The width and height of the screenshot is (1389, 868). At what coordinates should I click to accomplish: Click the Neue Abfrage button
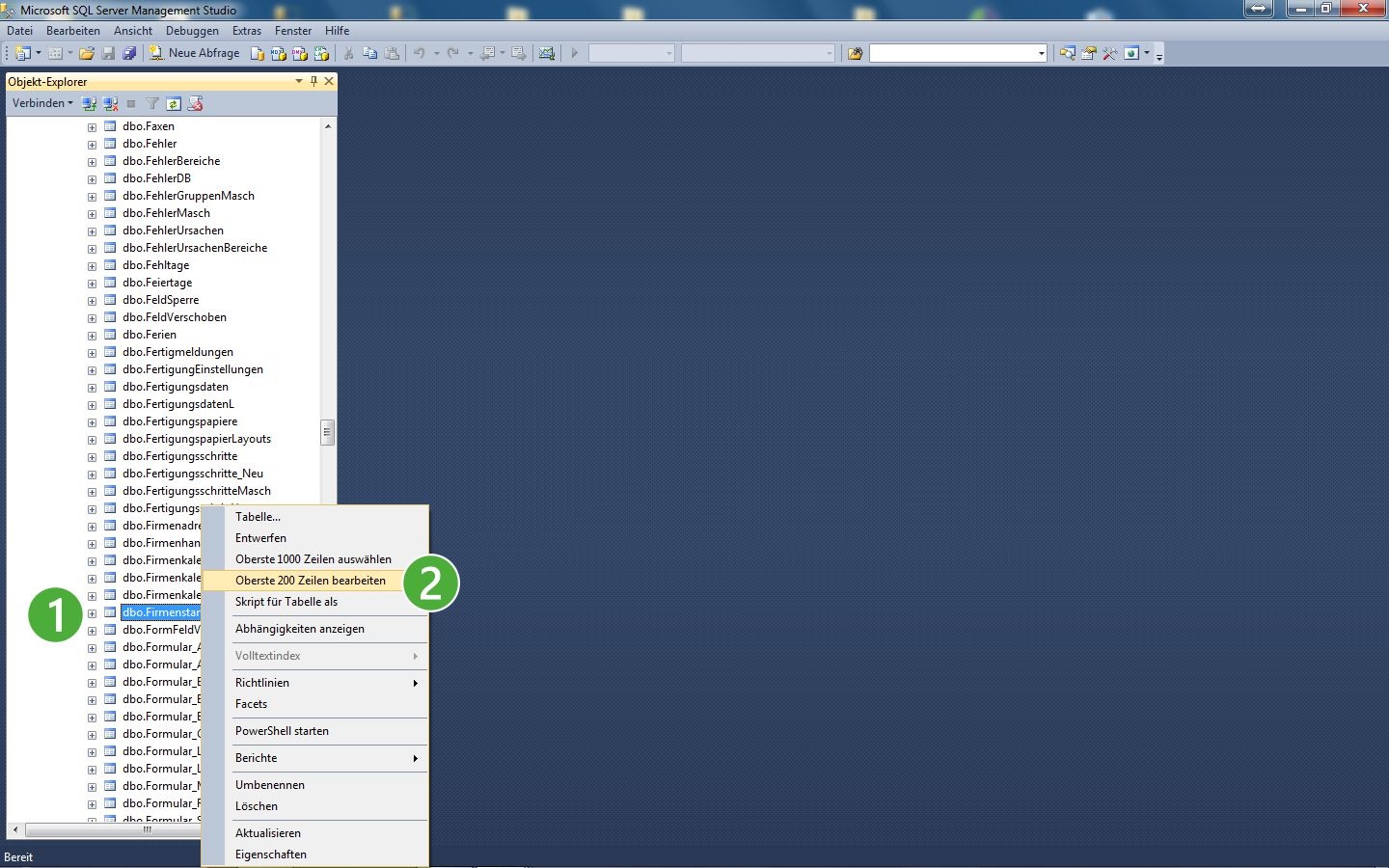tap(194, 53)
